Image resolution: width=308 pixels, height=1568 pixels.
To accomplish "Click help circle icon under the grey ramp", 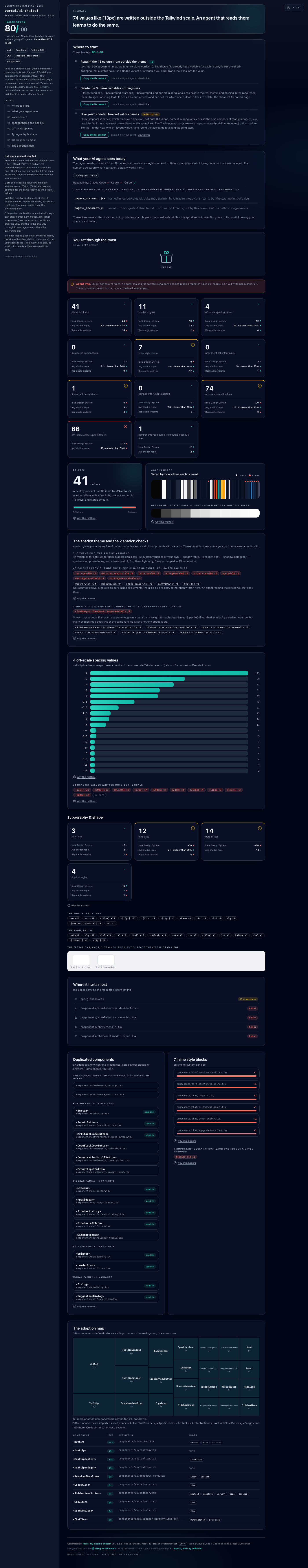I will (x=152, y=522).
